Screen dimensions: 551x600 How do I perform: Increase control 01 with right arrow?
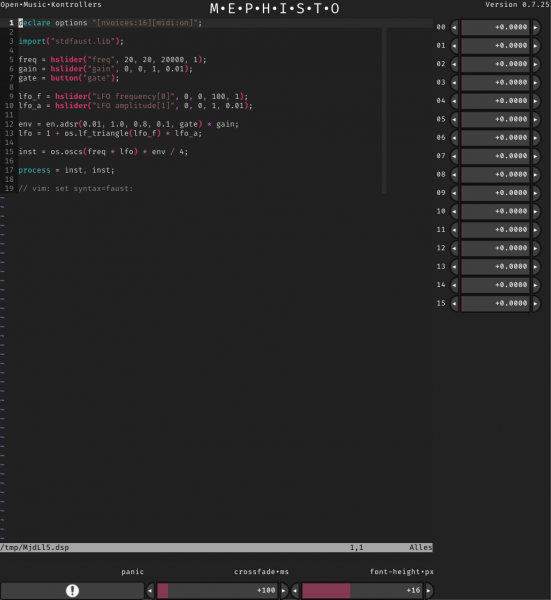tap(536, 46)
